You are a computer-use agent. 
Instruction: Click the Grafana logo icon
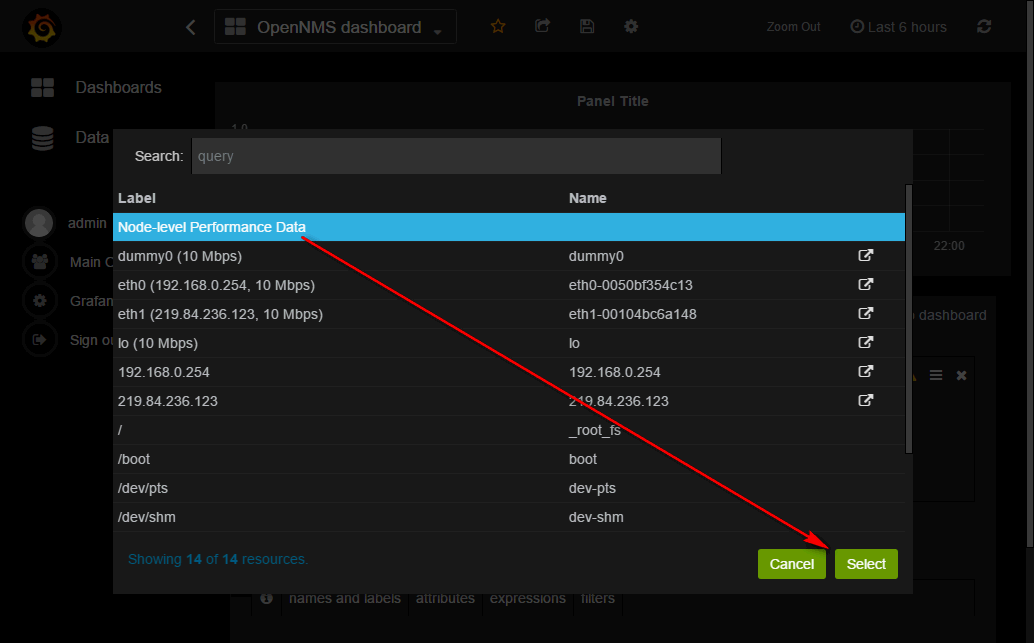pos(42,28)
